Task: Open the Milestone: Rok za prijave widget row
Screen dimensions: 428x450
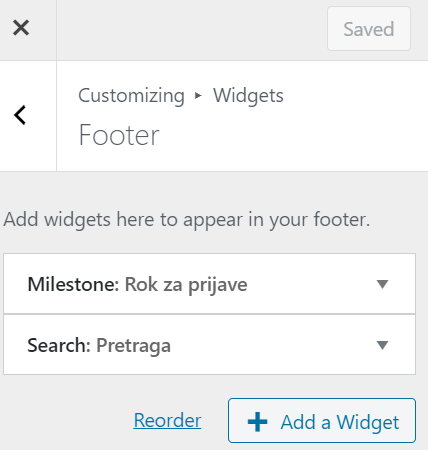Action: [x=209, y=284]
